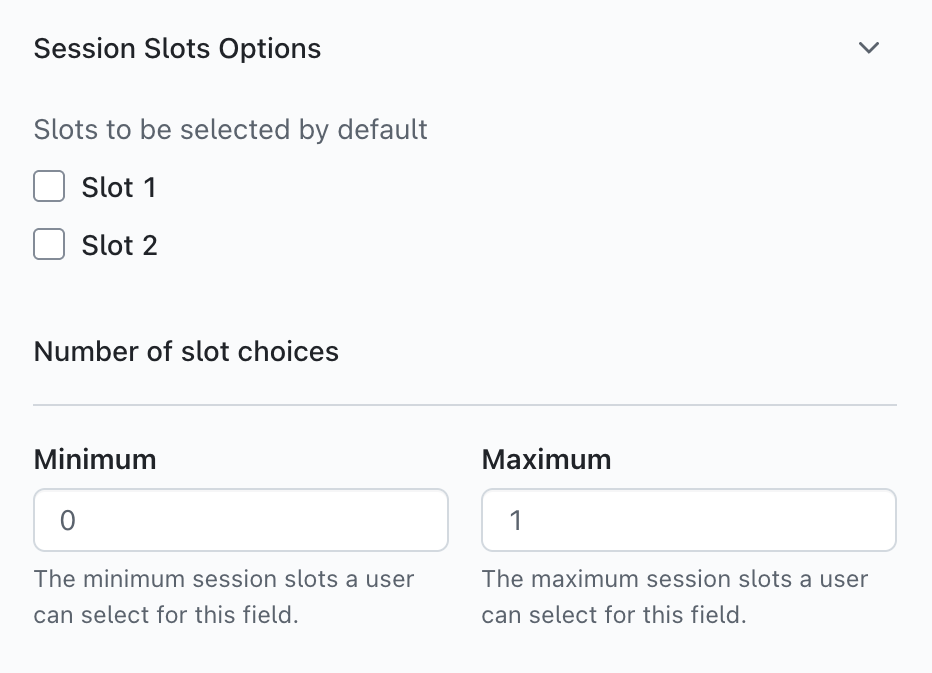This screenshot has height=673, width=932.
Task: Click 'Slots to be selected by default' label
Action: [230, 130]
